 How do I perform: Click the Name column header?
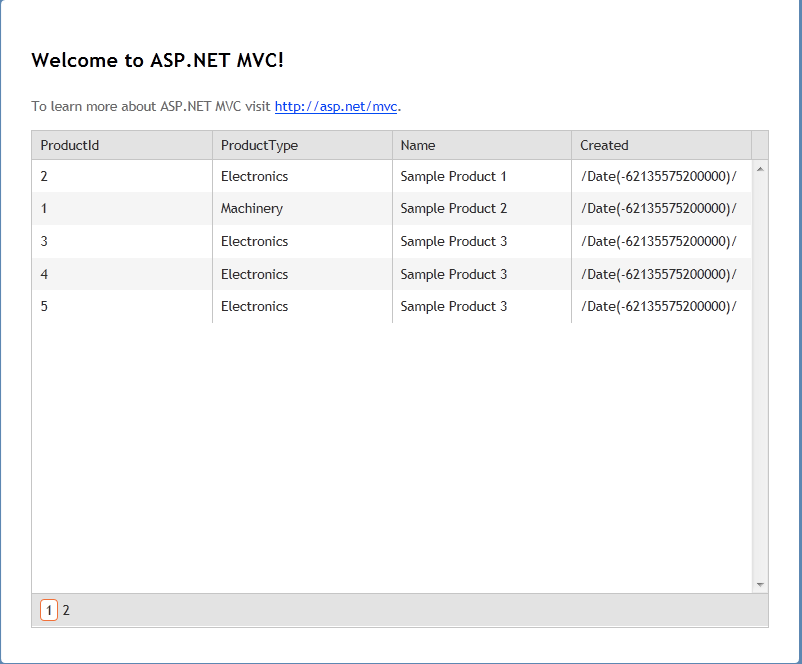click(418, 145)
